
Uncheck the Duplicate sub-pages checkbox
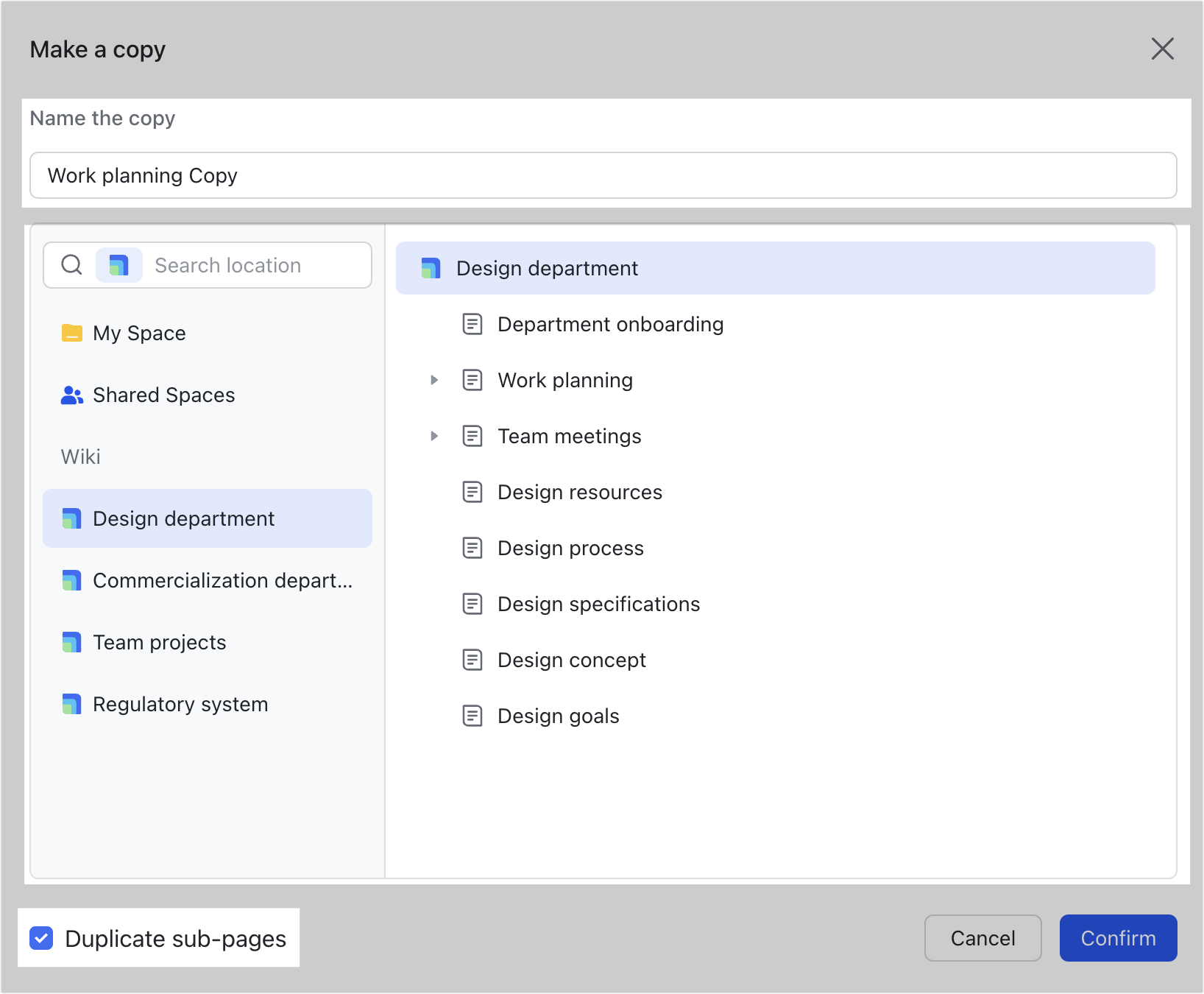(41, 938)
